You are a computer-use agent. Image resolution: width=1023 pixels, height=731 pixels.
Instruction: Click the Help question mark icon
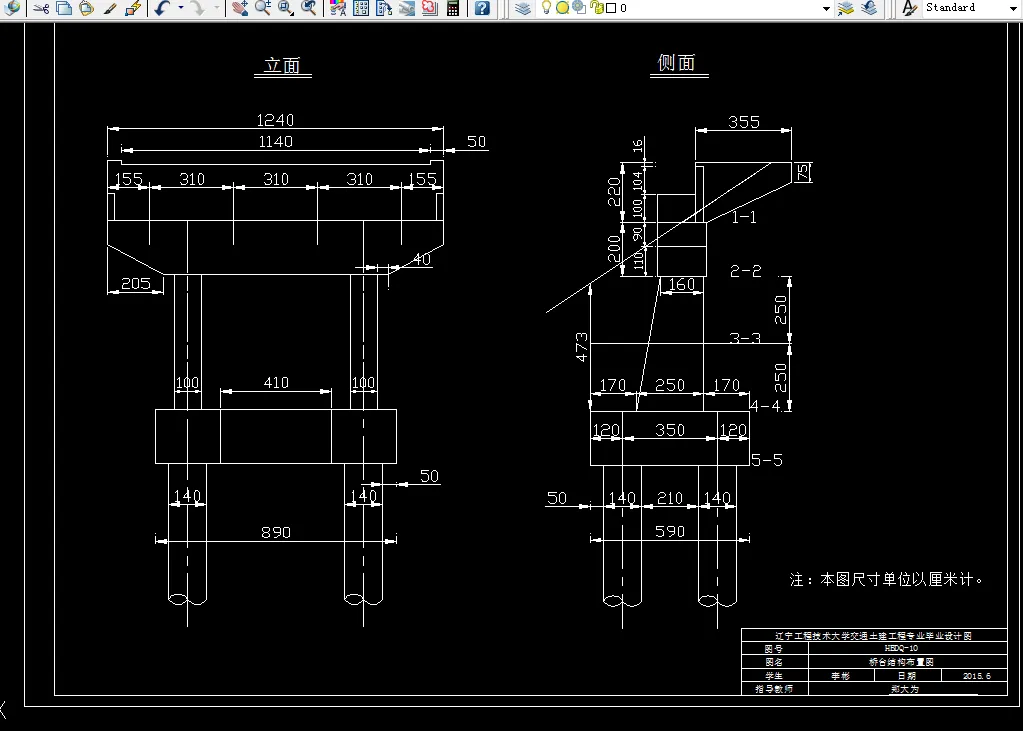point(482,8)
